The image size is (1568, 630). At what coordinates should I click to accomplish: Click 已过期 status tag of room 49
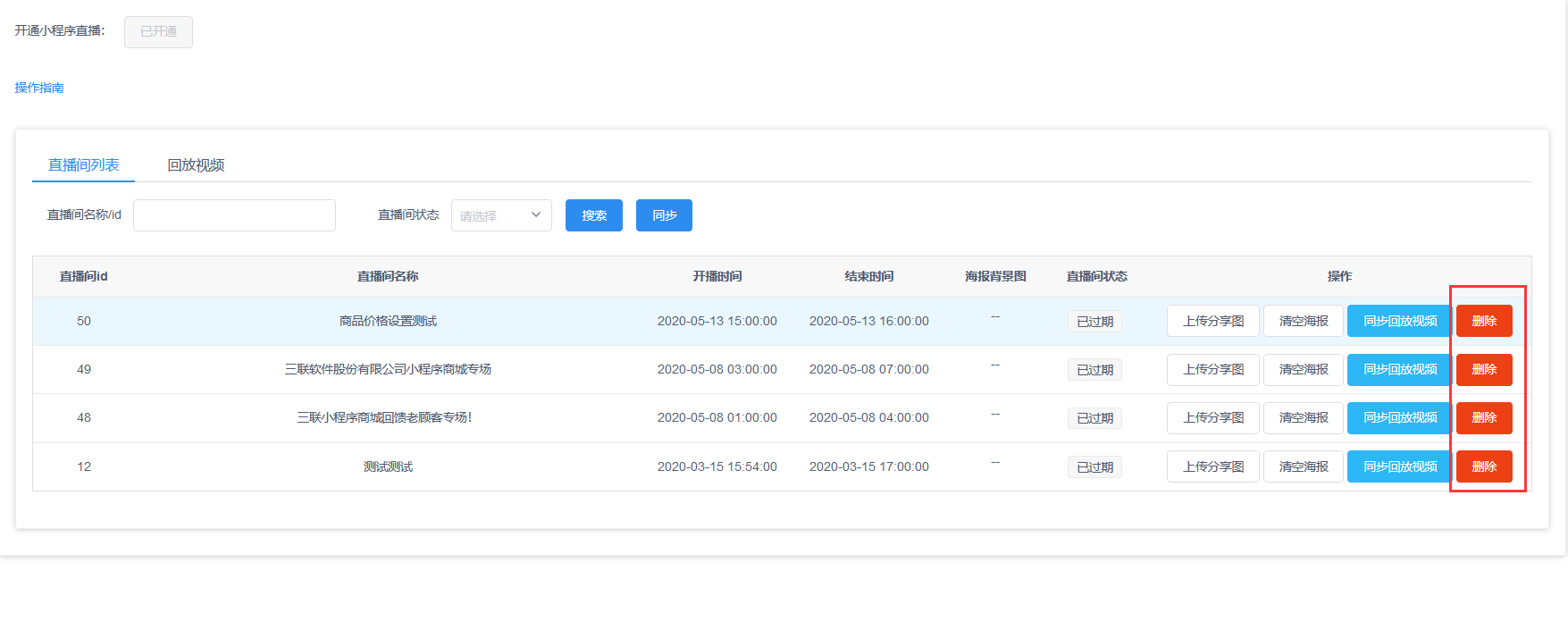tap(1094, 370)
